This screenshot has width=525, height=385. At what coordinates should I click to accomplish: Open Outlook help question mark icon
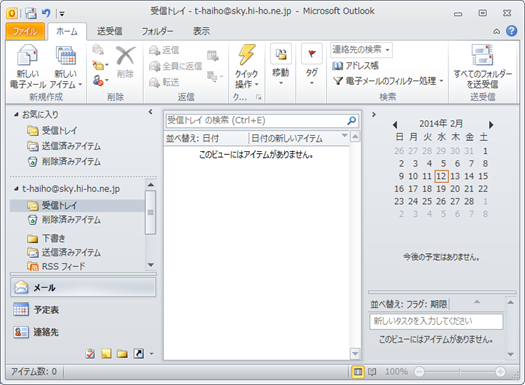(511, 31)
